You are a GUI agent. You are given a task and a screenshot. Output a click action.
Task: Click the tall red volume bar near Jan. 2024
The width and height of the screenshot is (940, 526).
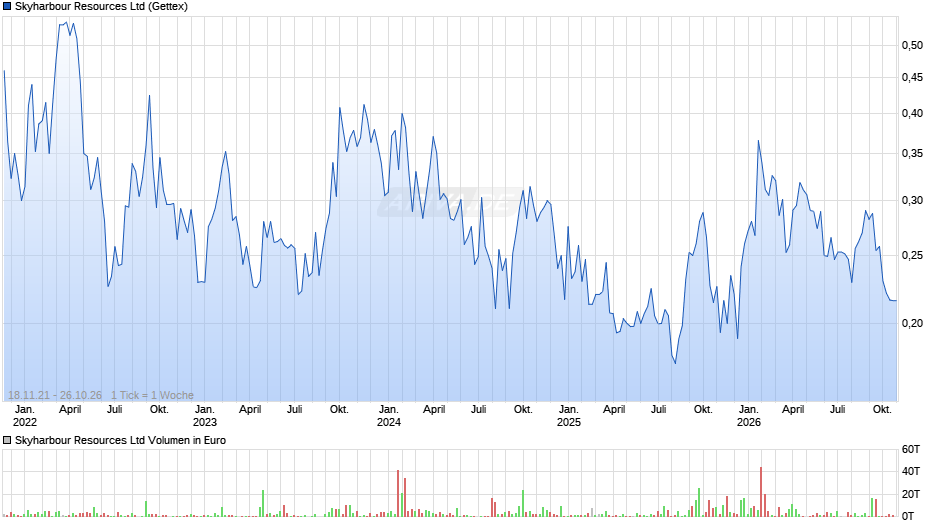(398, 493)
